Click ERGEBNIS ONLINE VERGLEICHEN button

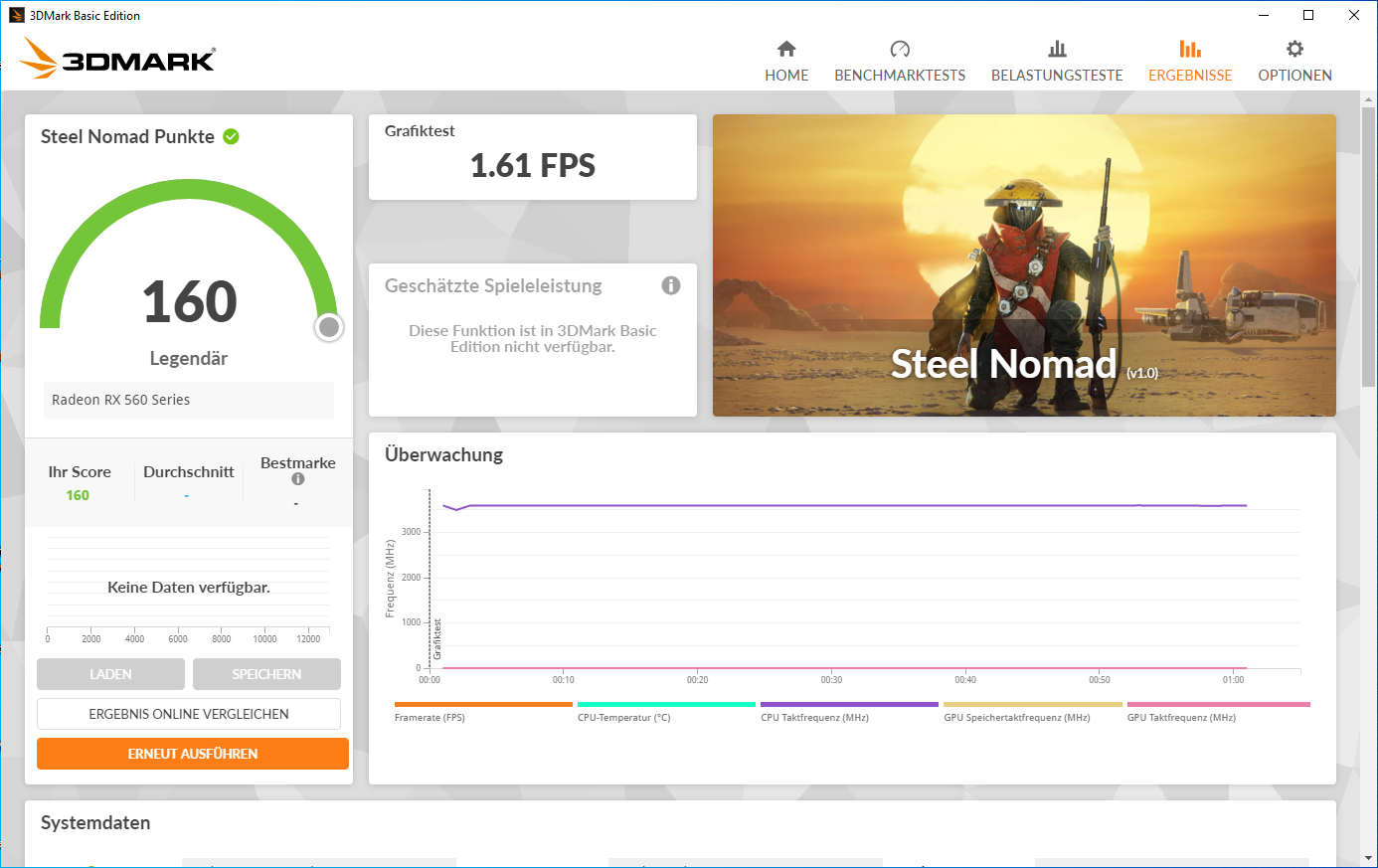189,714
